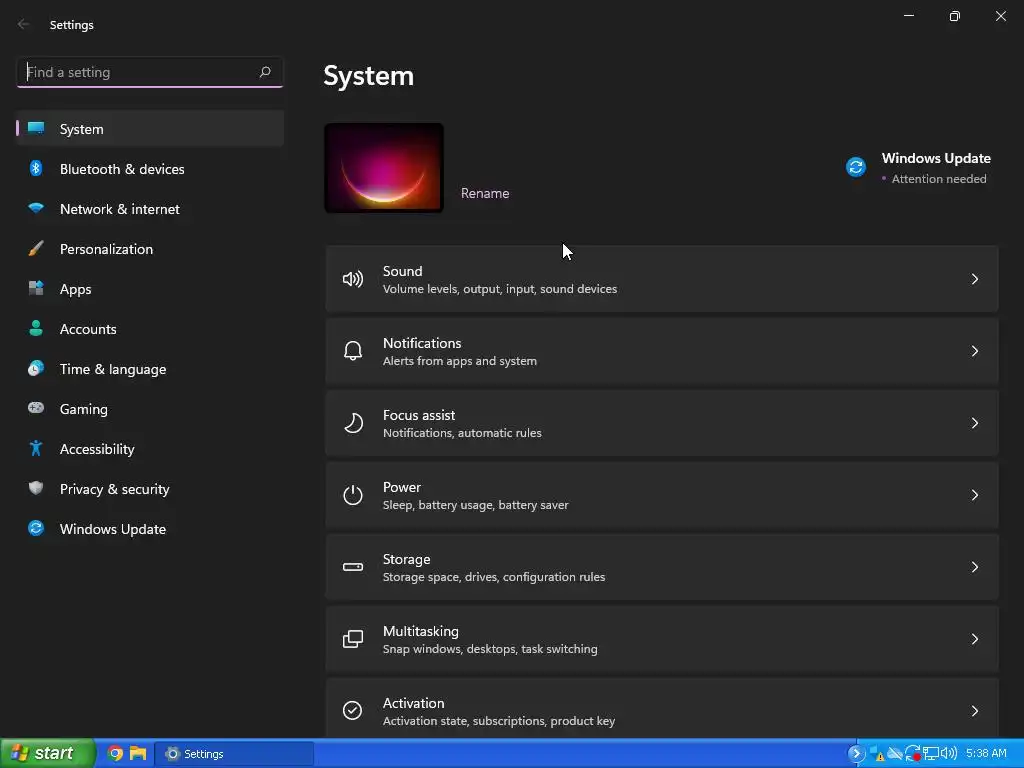Click the drive icon in the Storage row
1024x768 pixels.
[x=353, y=567]
